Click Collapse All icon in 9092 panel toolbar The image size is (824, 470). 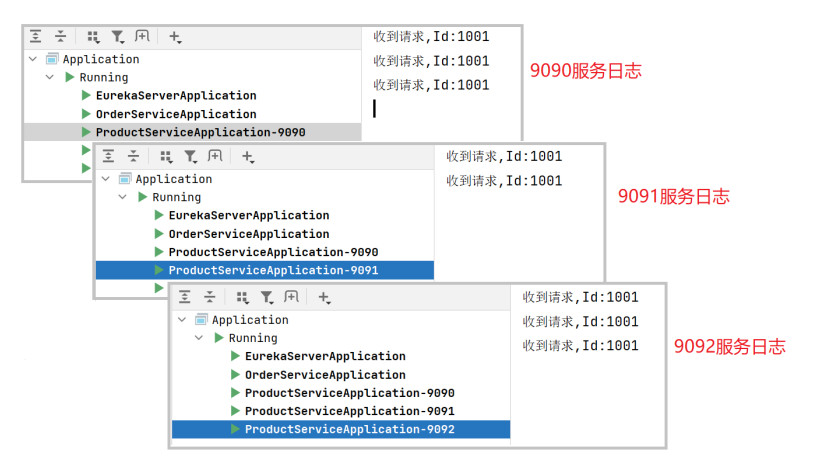[210, 297]
